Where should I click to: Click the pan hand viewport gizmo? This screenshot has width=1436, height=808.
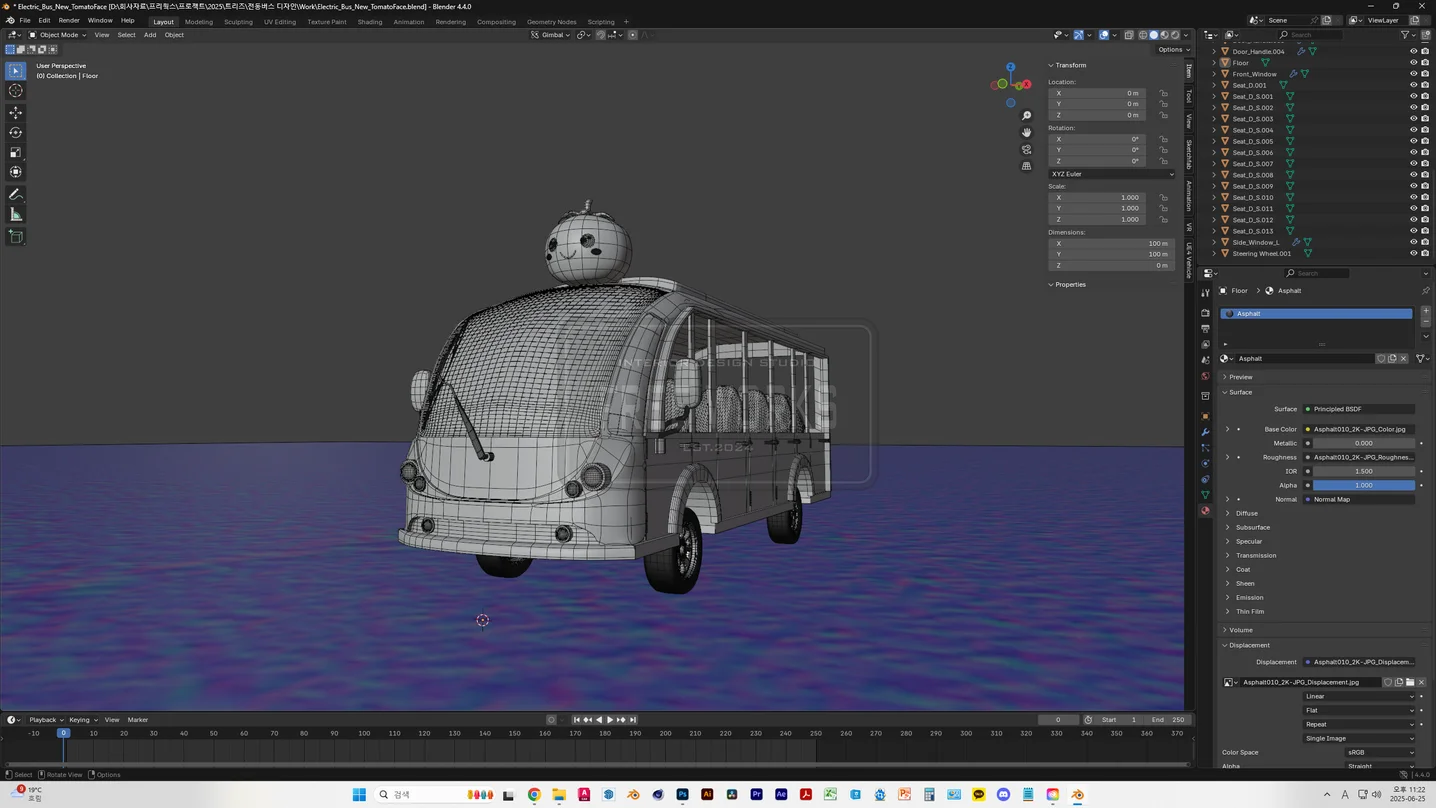1026,133
